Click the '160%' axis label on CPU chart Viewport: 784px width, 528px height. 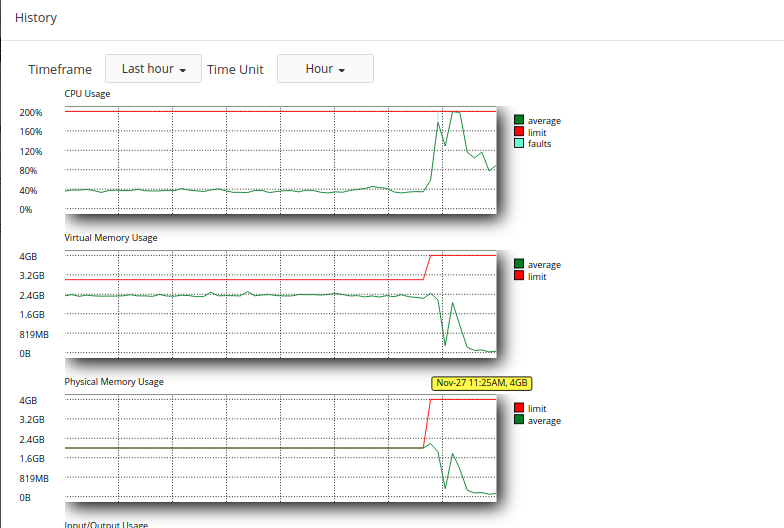pos(30,132)
